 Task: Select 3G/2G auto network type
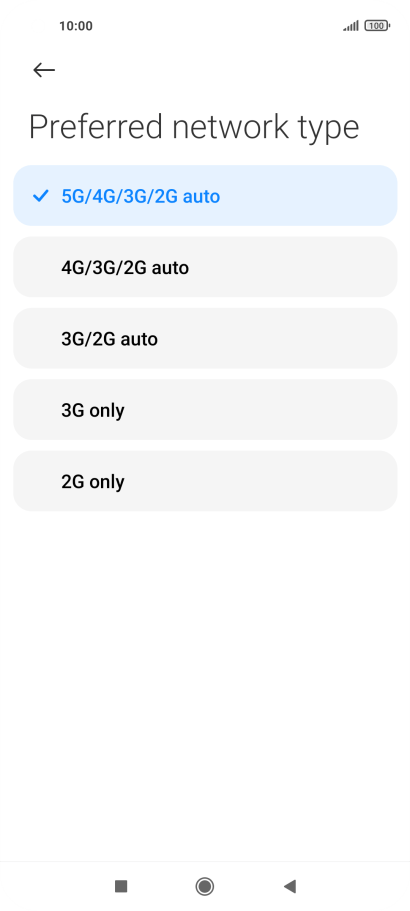(205, 339)
